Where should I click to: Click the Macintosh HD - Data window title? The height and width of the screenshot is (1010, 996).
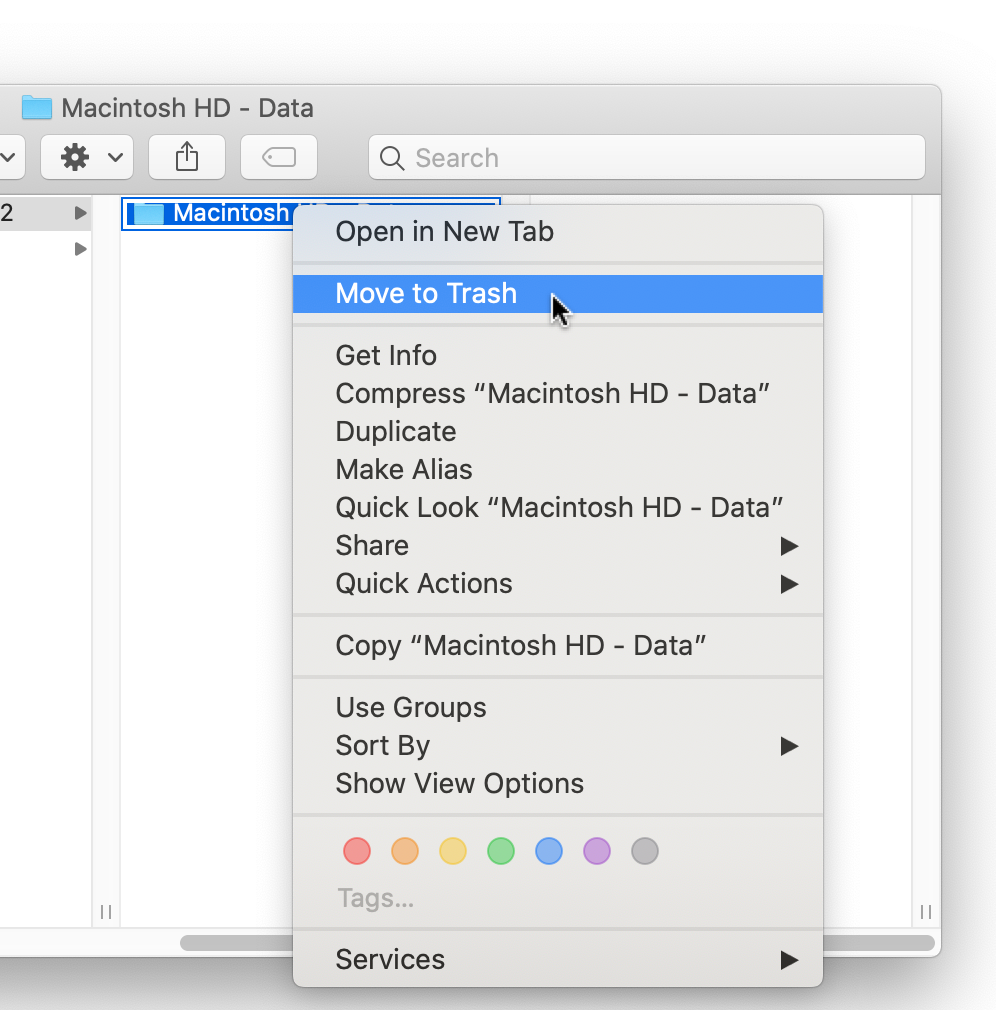click(187, 108)
